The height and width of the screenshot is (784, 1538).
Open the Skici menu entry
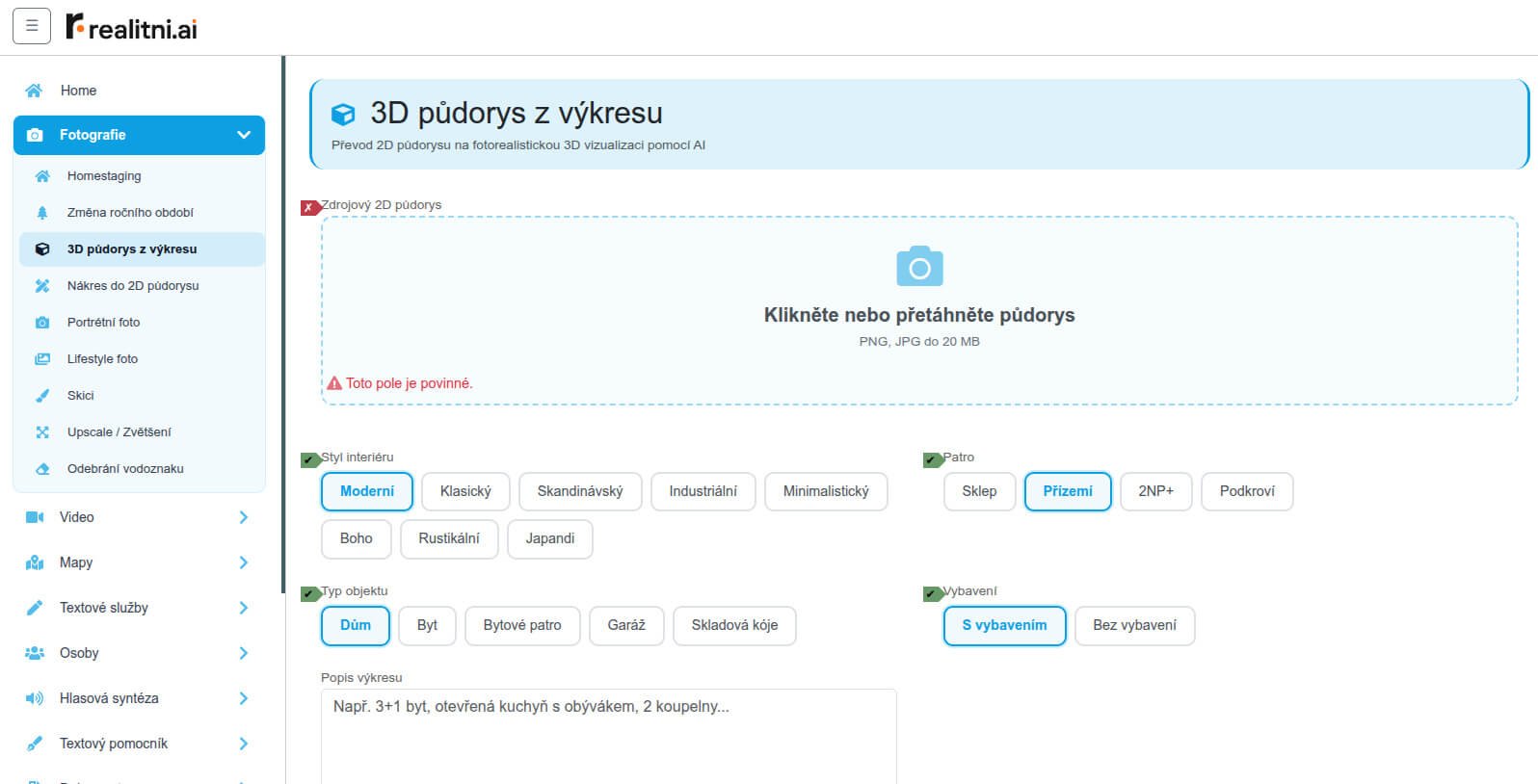142,396
